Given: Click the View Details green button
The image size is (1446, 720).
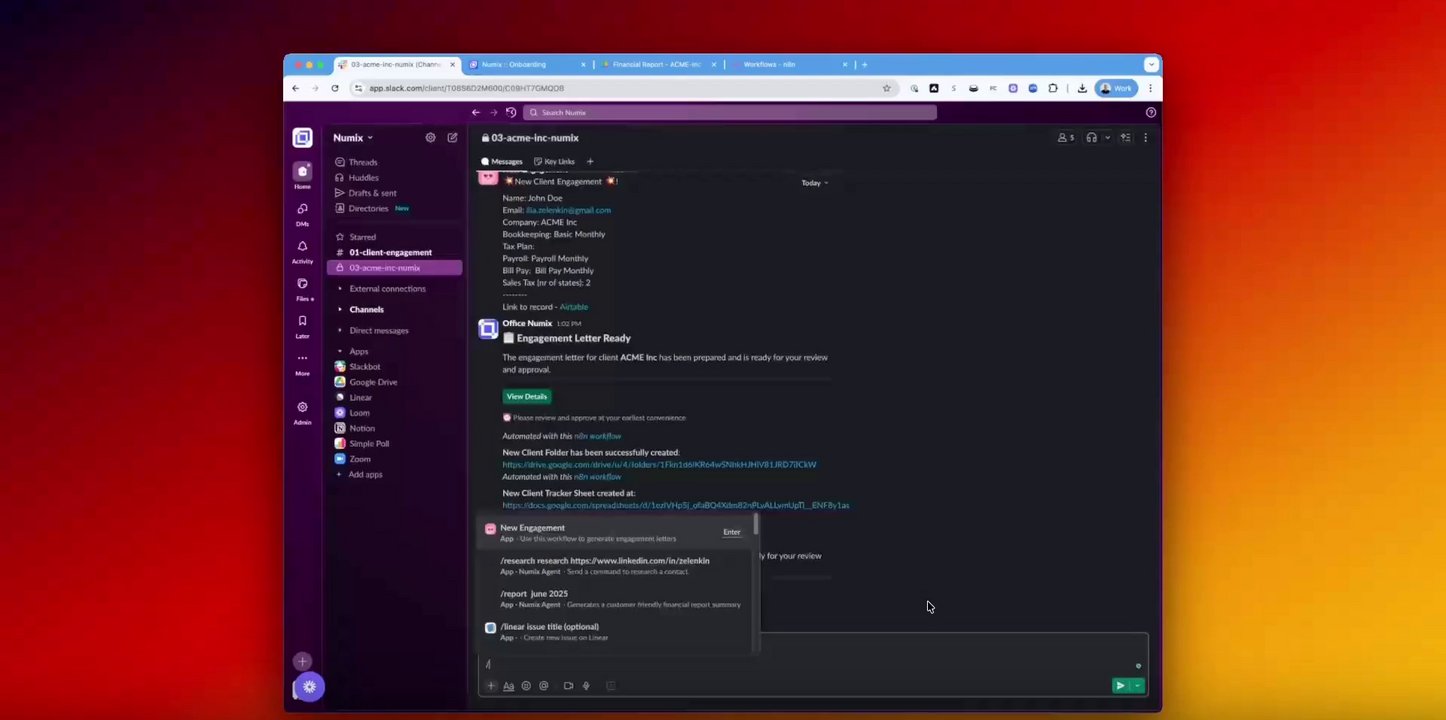Looking at the screenshot, I should tap(527, 396).
